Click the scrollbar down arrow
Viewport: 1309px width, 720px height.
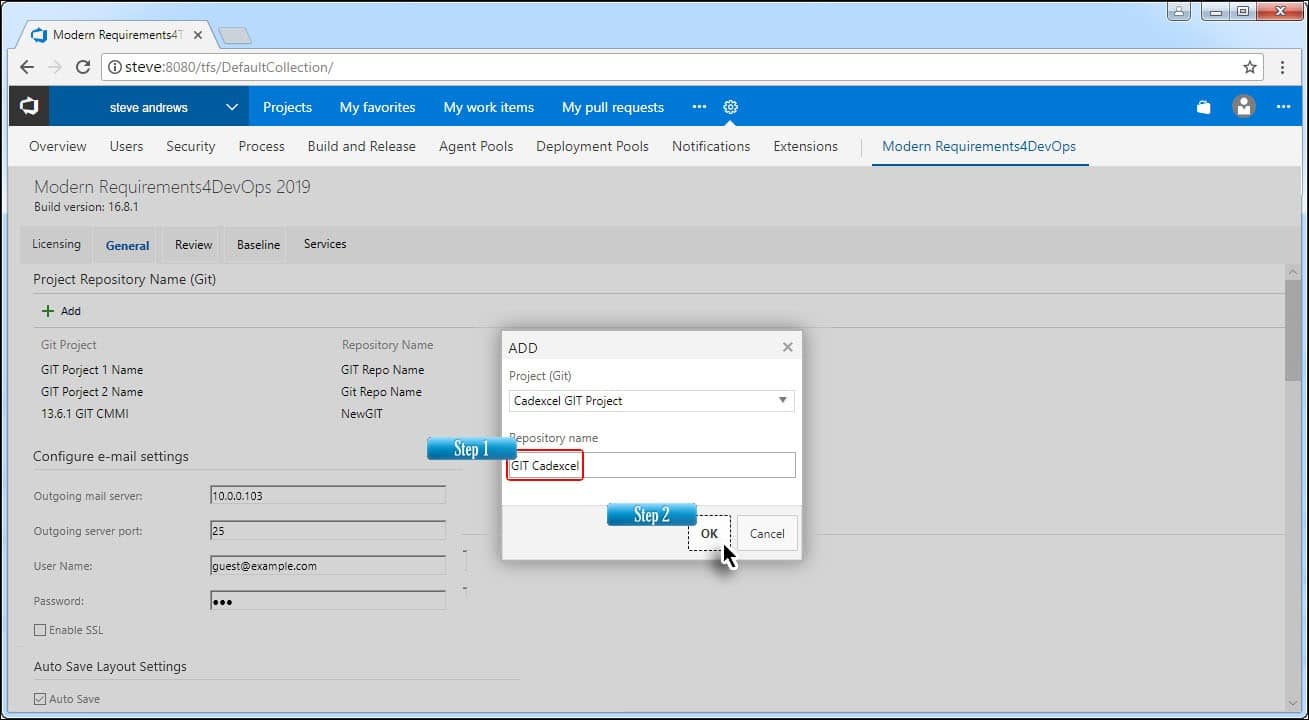1294,701
